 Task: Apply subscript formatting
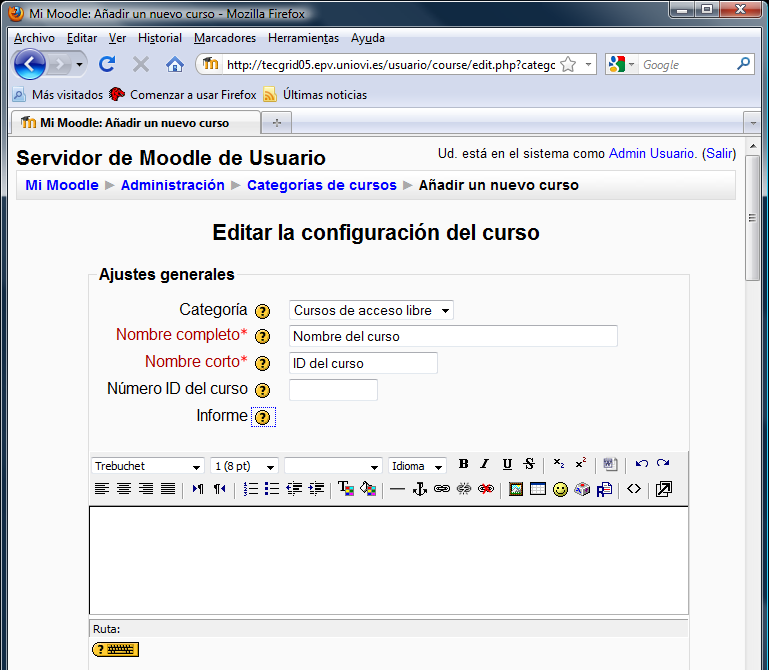pos(559,464)
